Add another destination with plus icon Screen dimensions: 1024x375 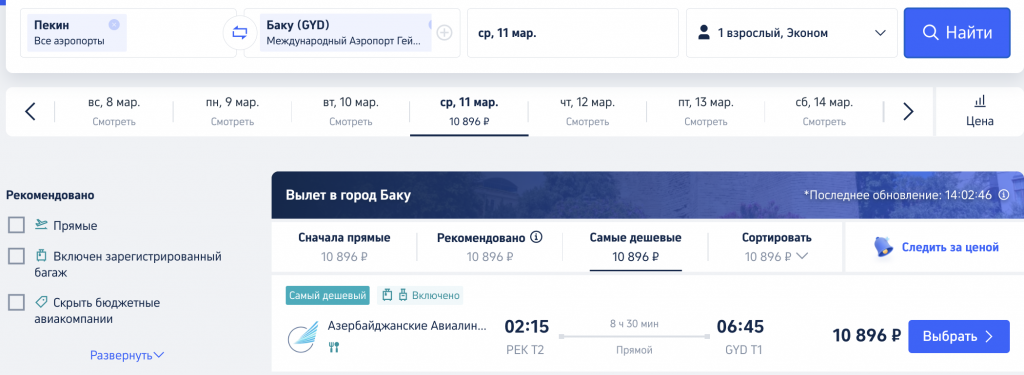click(444, 33)
